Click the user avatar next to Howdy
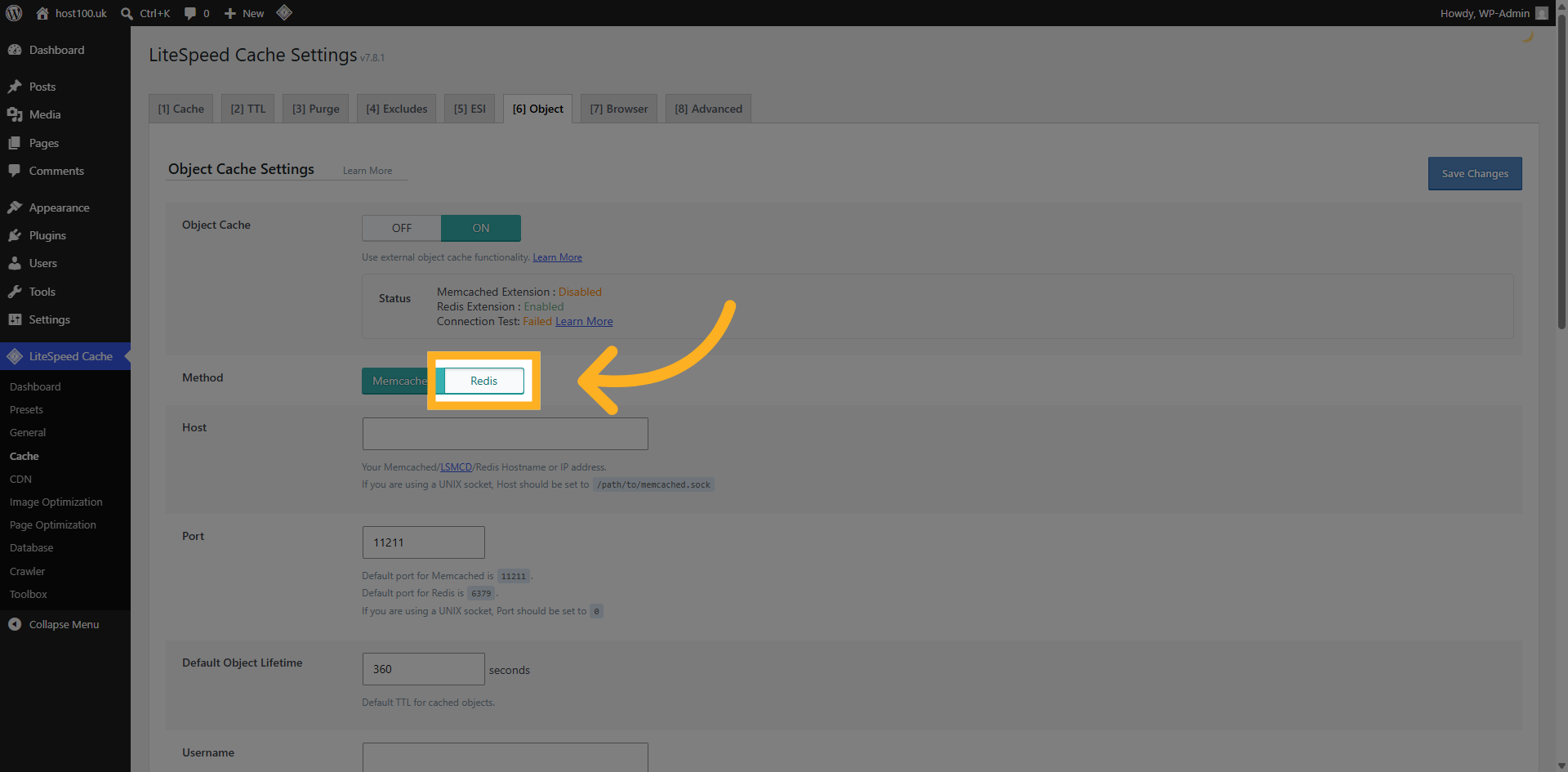Viewport: 1568px width, 772px height. pos(1542,13)
